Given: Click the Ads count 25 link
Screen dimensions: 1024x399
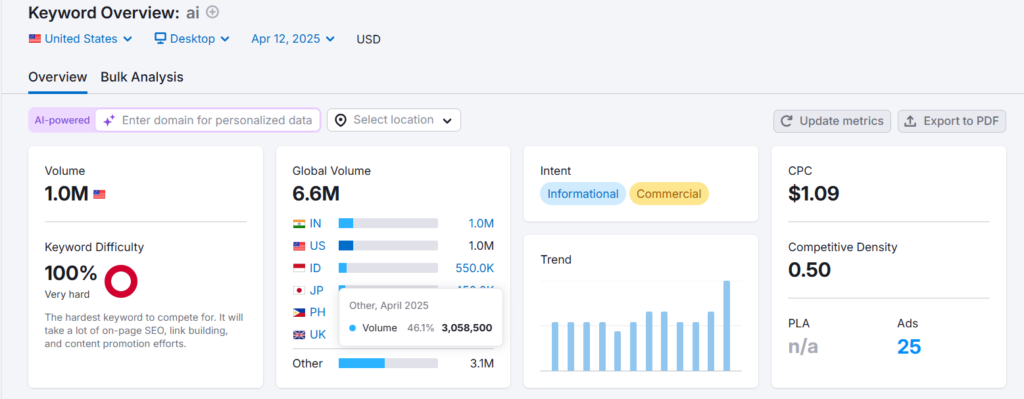Looking at the screenshot, I should point(909,347).
